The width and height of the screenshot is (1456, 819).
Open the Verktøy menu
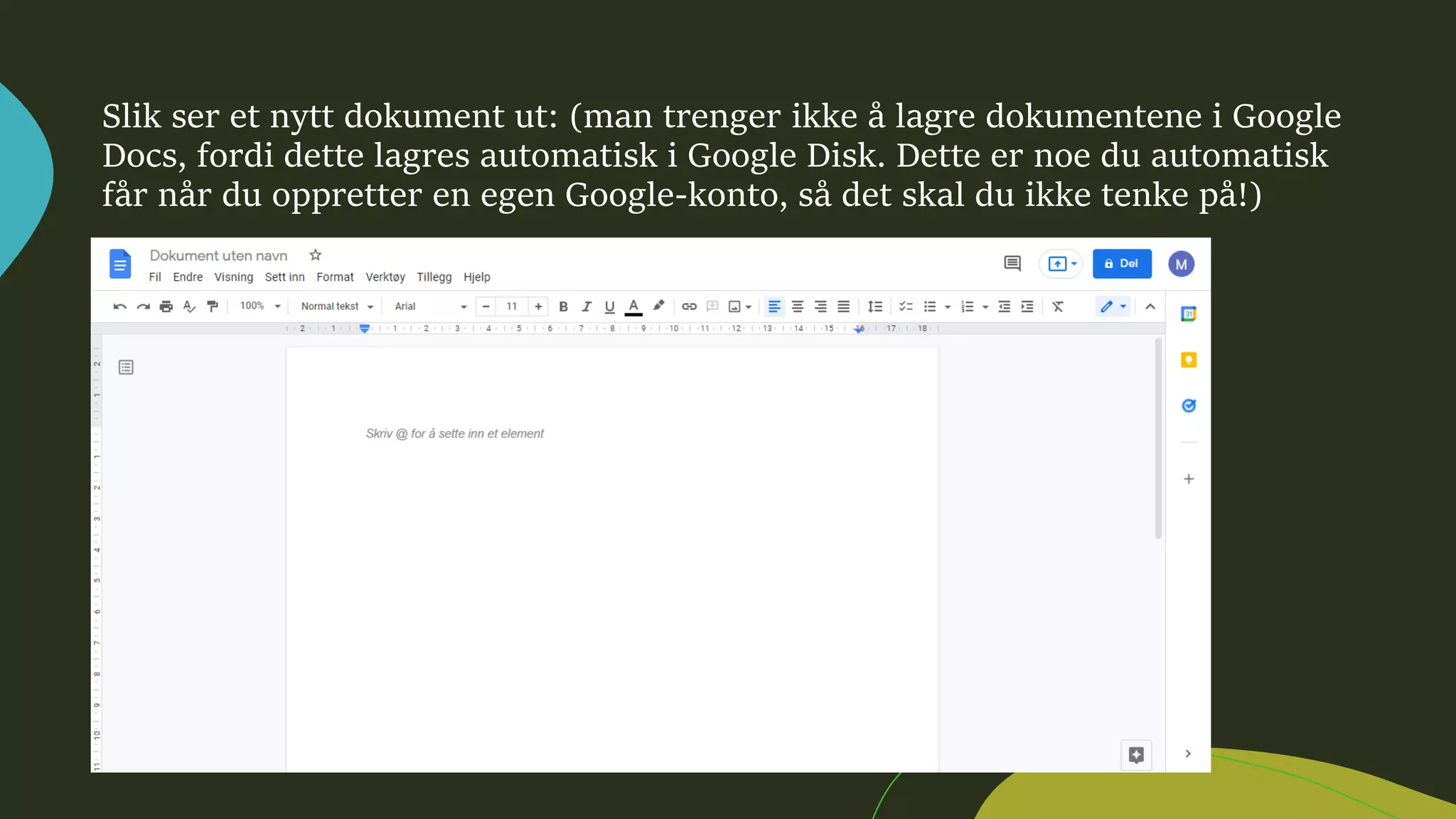tap(385, 277)
